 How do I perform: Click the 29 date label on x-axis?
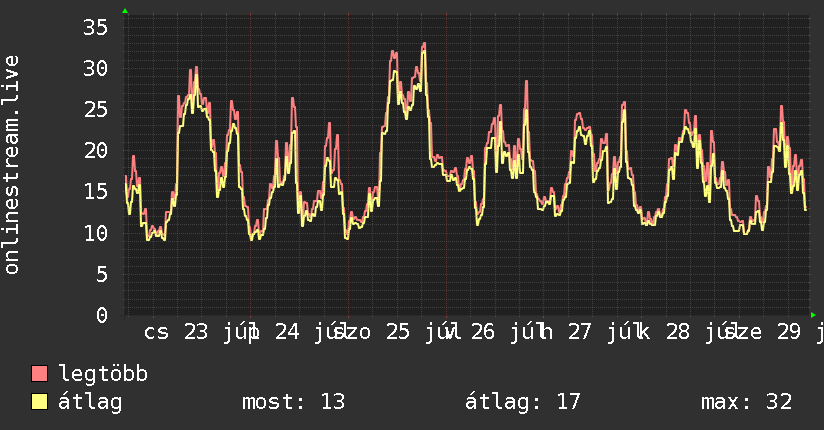coord(789,332)
